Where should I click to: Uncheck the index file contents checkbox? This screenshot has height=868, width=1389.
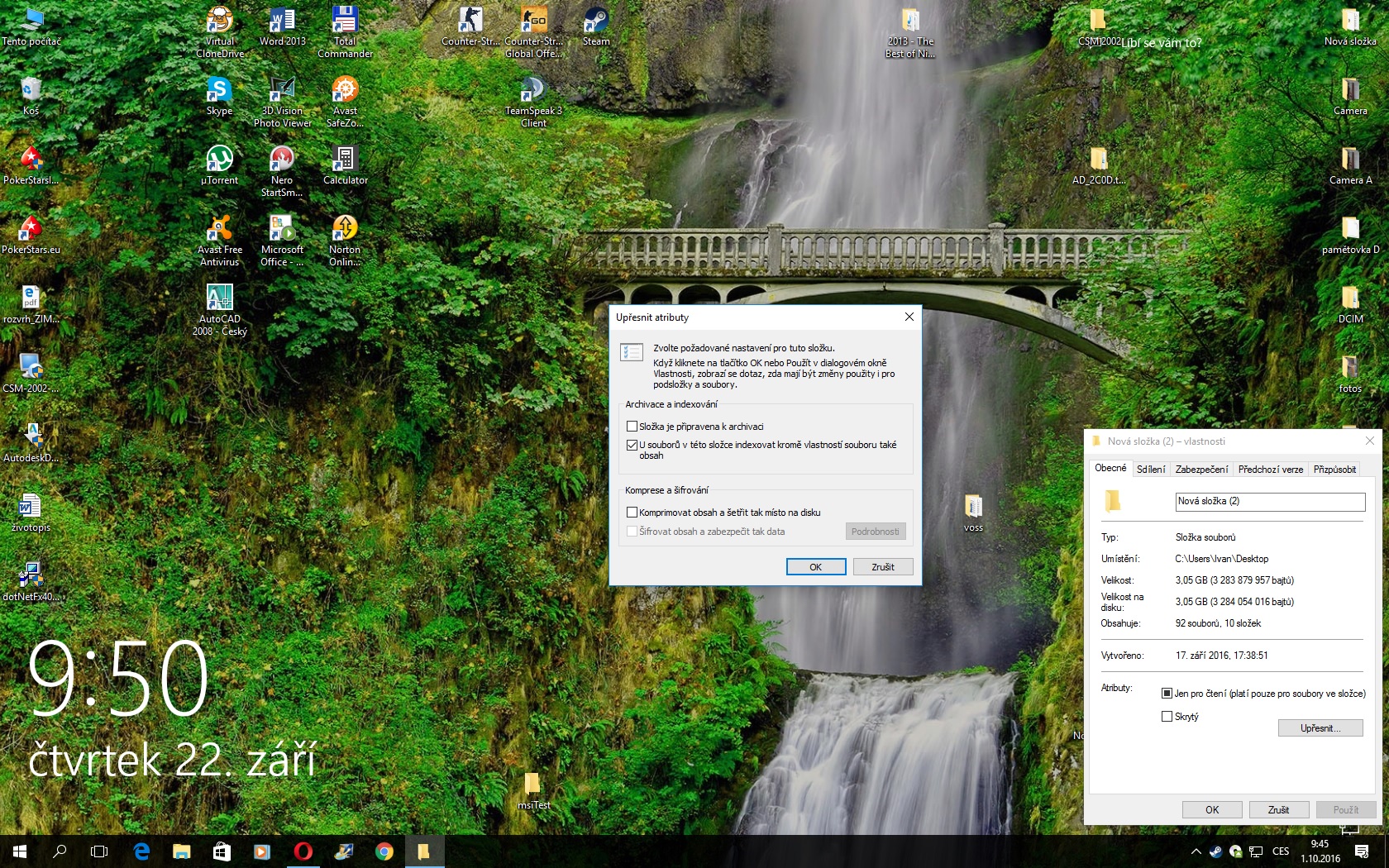coord(632,445)
